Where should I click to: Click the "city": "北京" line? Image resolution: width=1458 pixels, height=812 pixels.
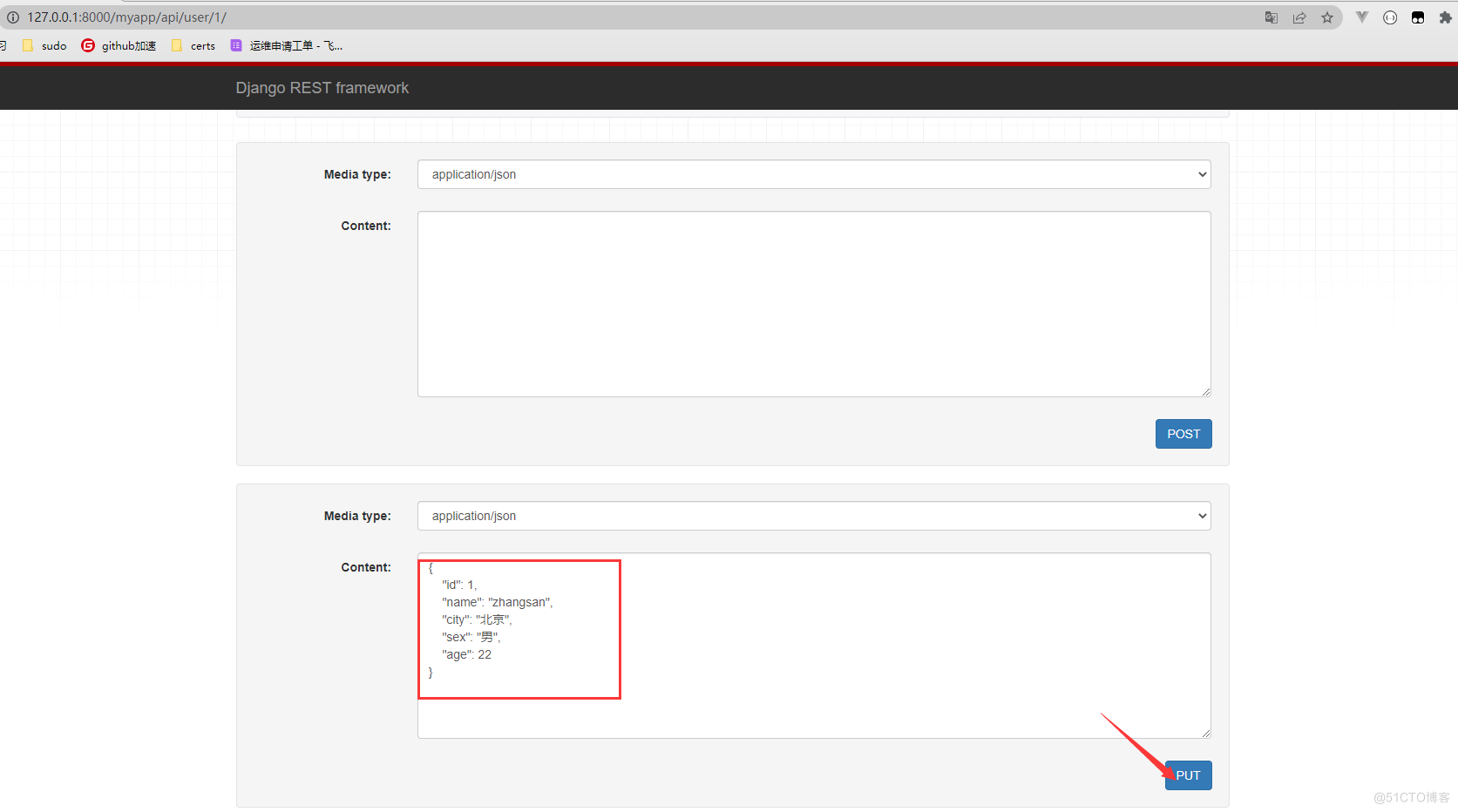tap(478, 619)
